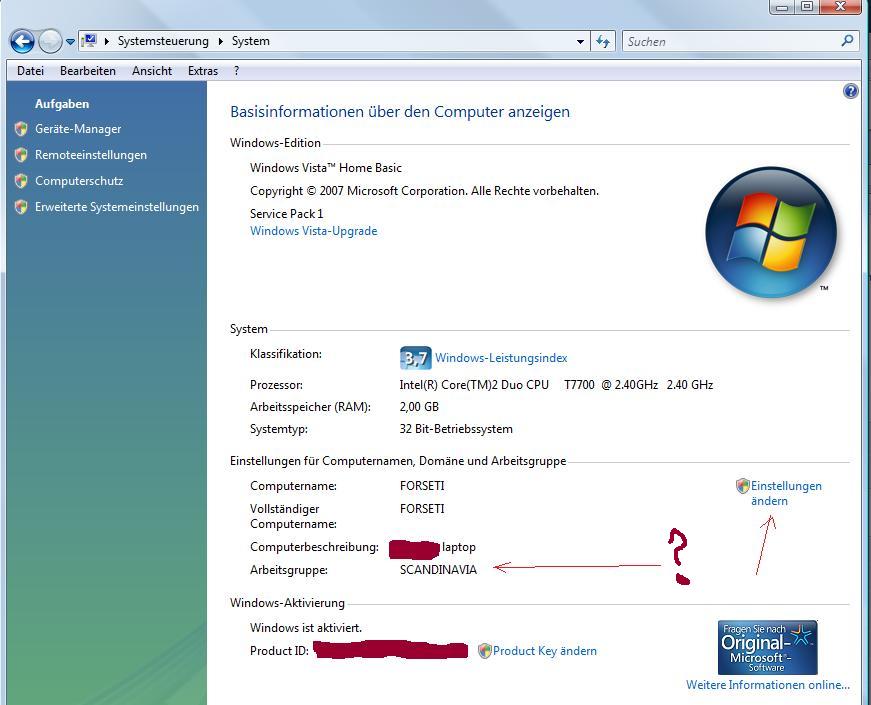
Task: Maximize the System window
Action: point(807,7)
